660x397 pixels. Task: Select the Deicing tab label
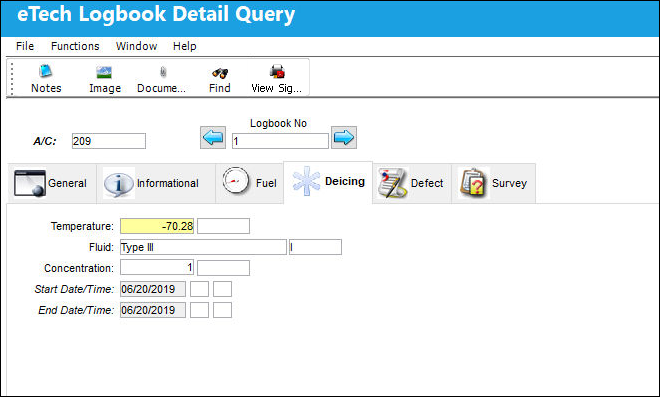click(x=345, y=181)
